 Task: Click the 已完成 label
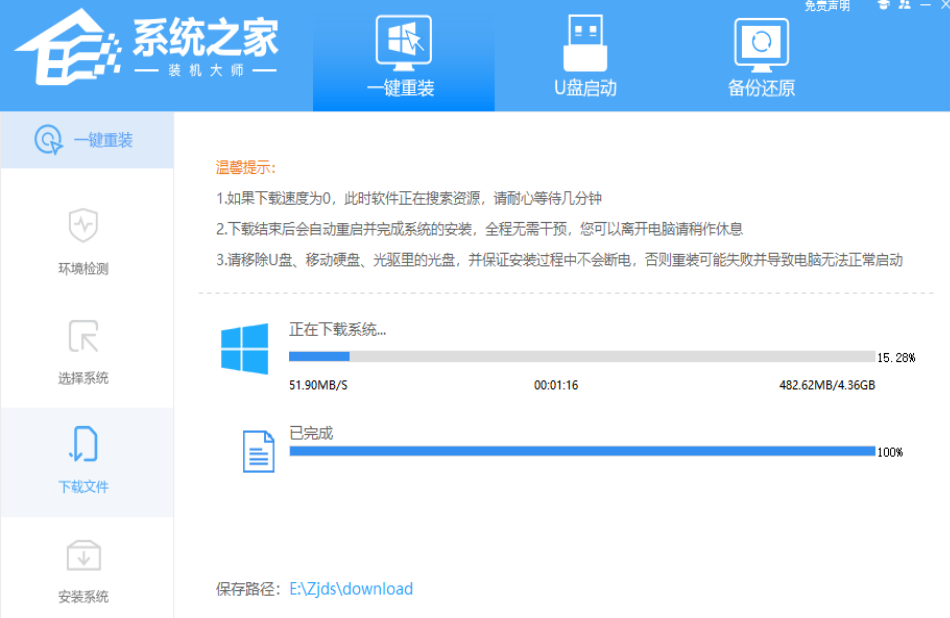(x=311, y=433)
